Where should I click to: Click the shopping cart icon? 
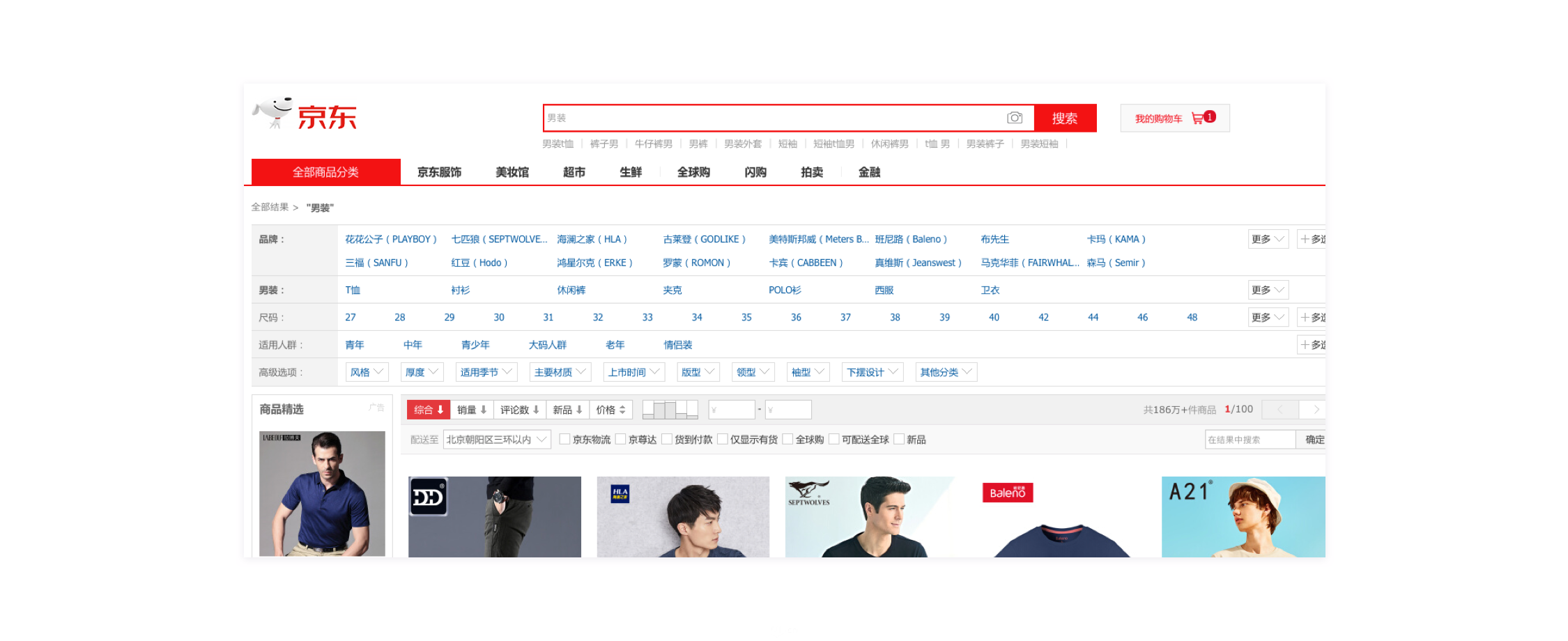pyautogui.click(x=1198, y=118)
